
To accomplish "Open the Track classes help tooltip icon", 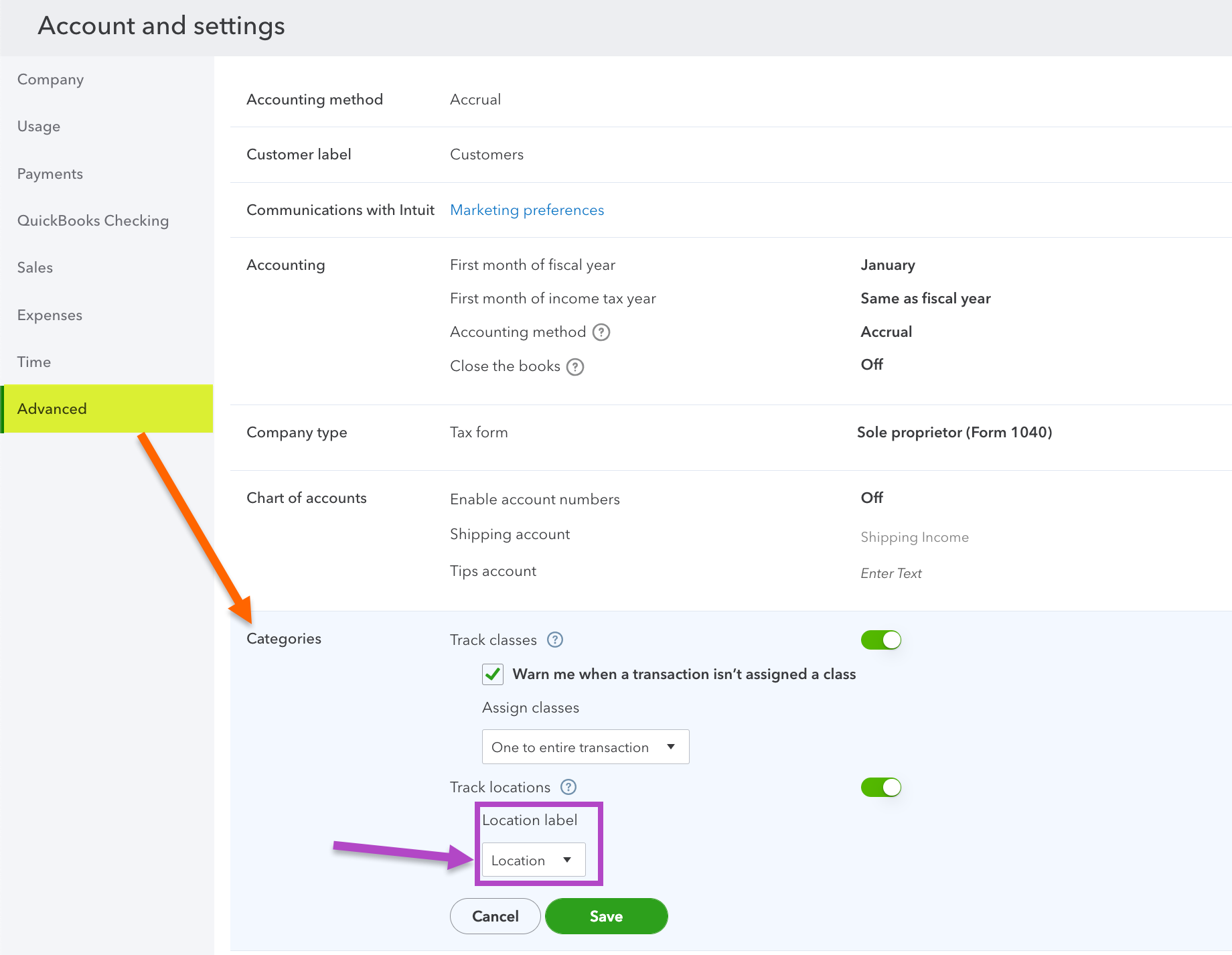I will (555, 640).
